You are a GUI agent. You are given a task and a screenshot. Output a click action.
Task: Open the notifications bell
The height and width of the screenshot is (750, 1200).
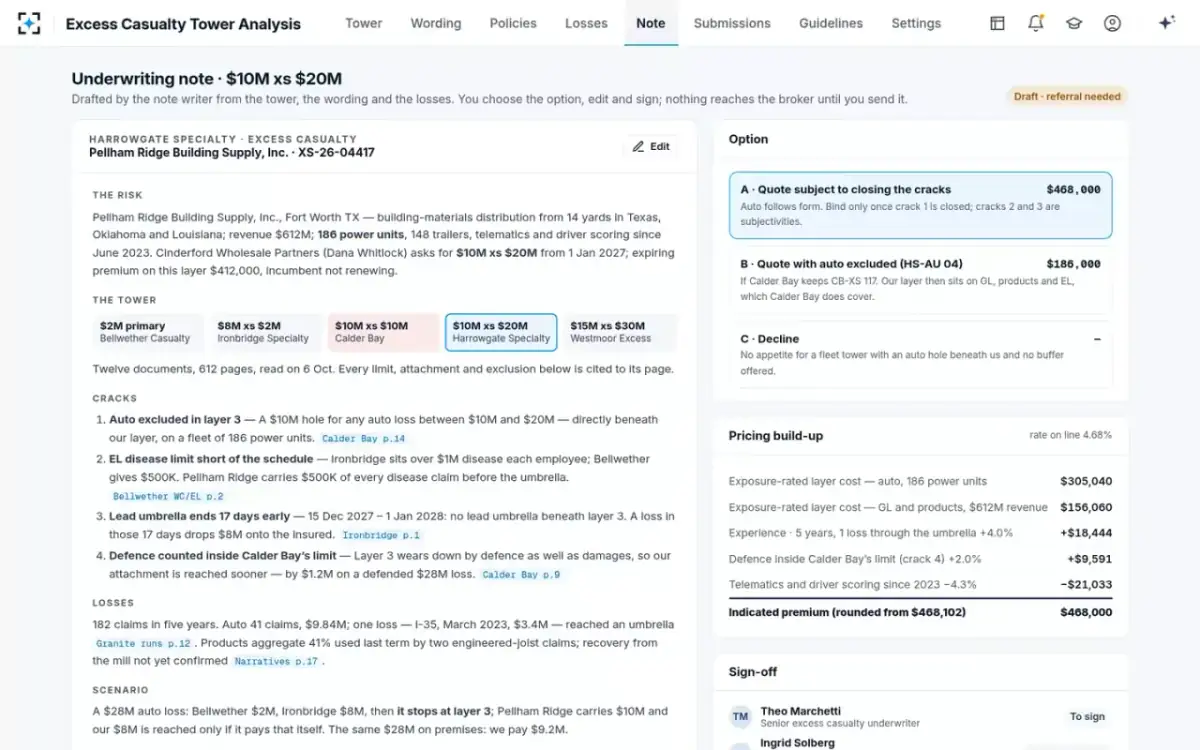pos(1036,23)
